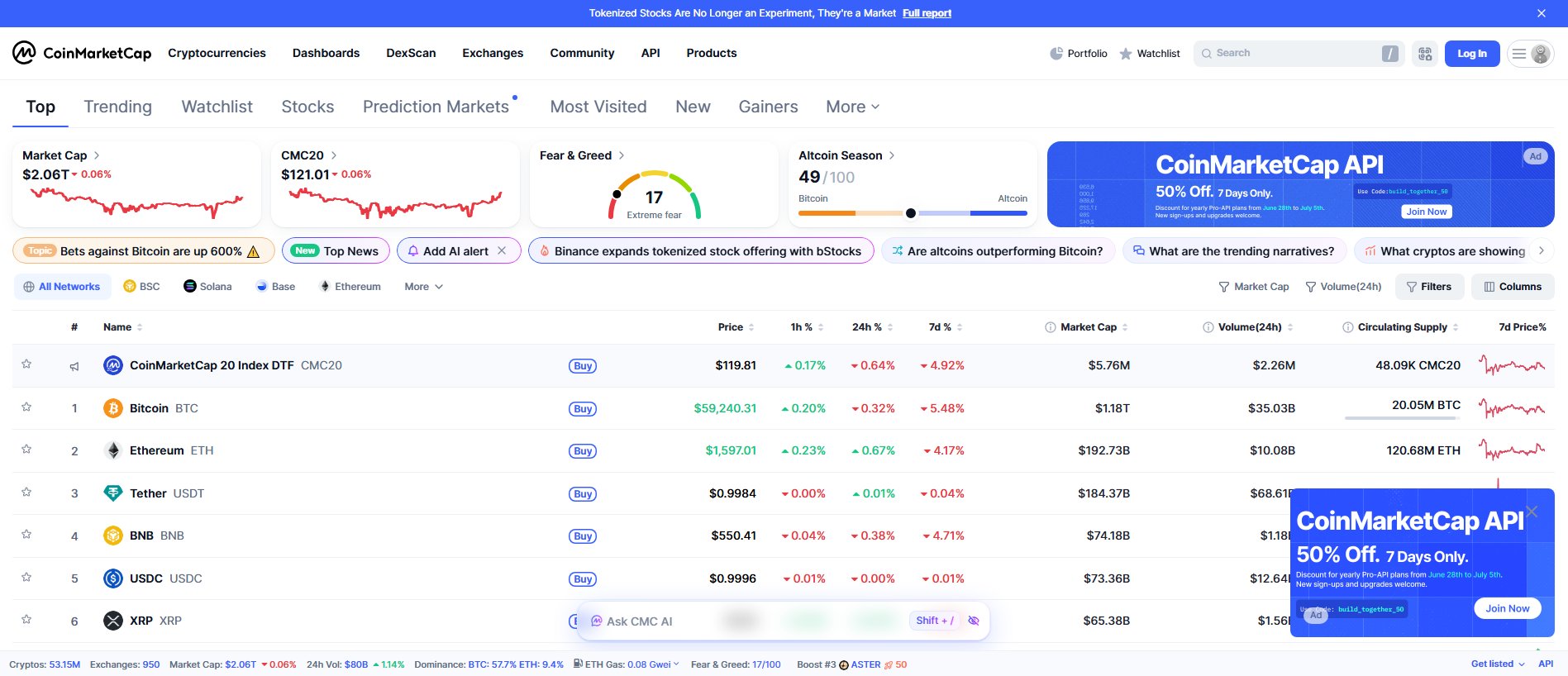Open the Columns button
The height and width of the screenshot is (676, 1568).
coord(1513,287)
